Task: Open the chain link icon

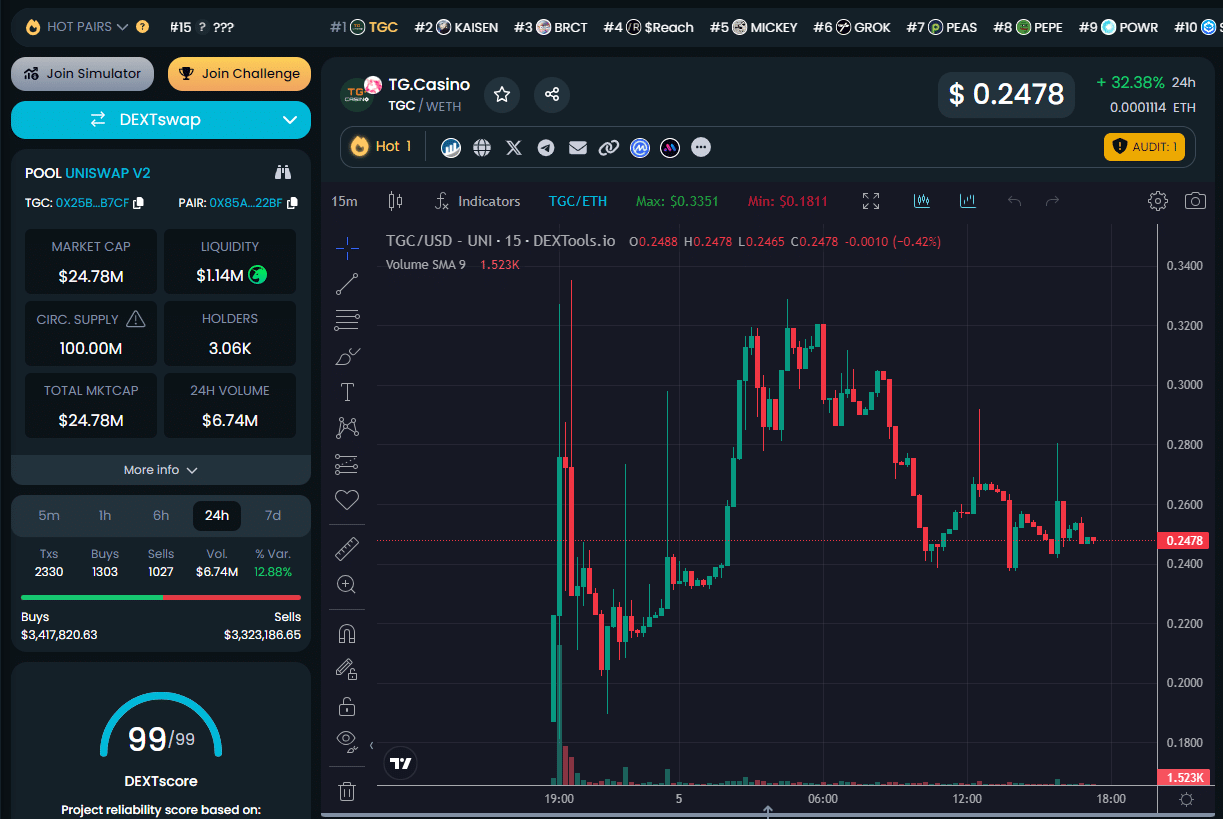Action: 609,147
